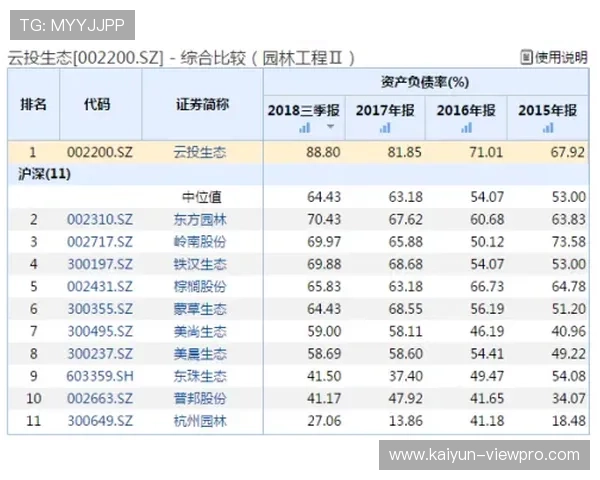
Task: Open stock code 300649.SZ link
Action: pos(100,421)
